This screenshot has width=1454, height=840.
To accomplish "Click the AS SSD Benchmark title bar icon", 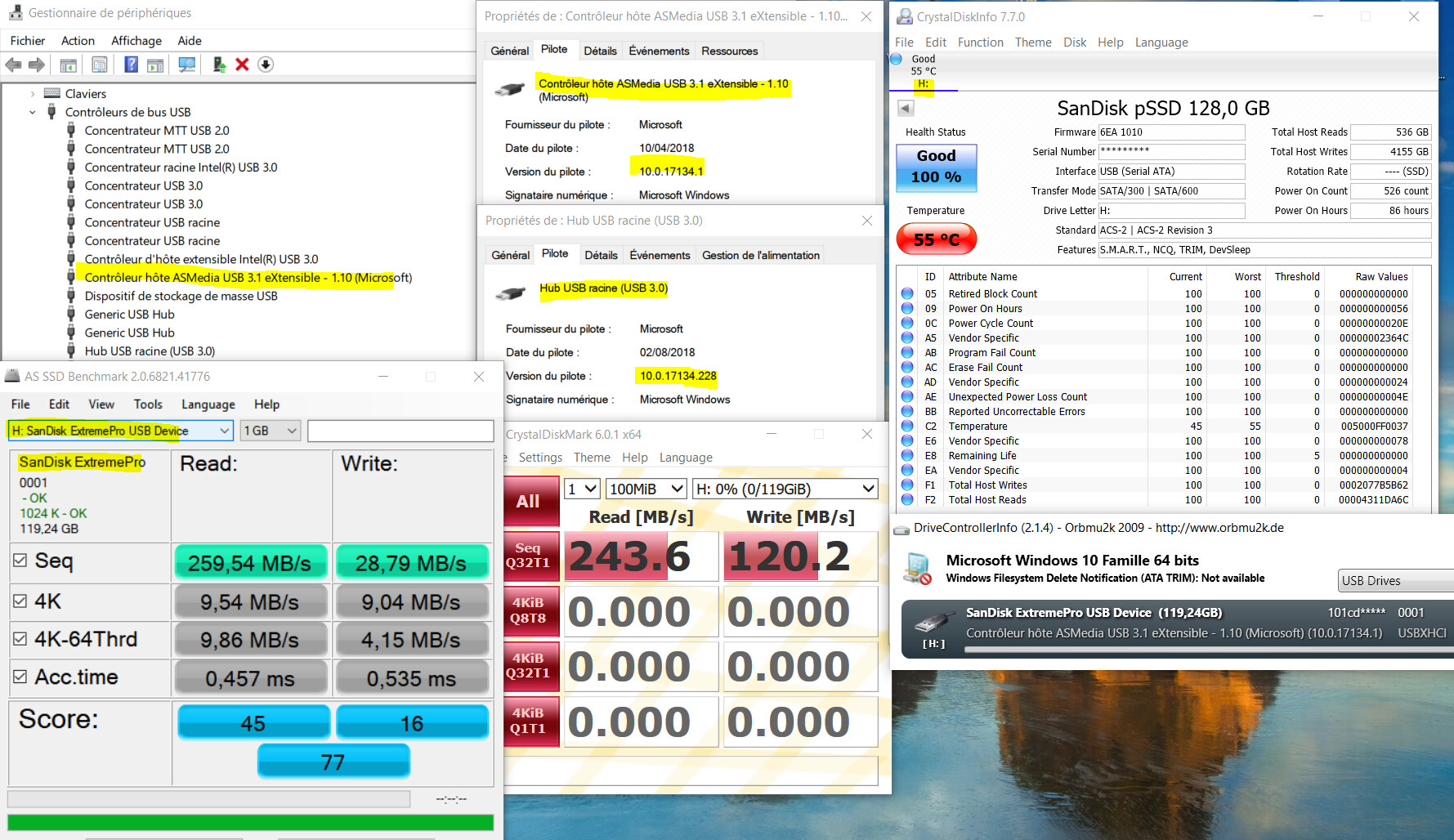I will 12,376.
